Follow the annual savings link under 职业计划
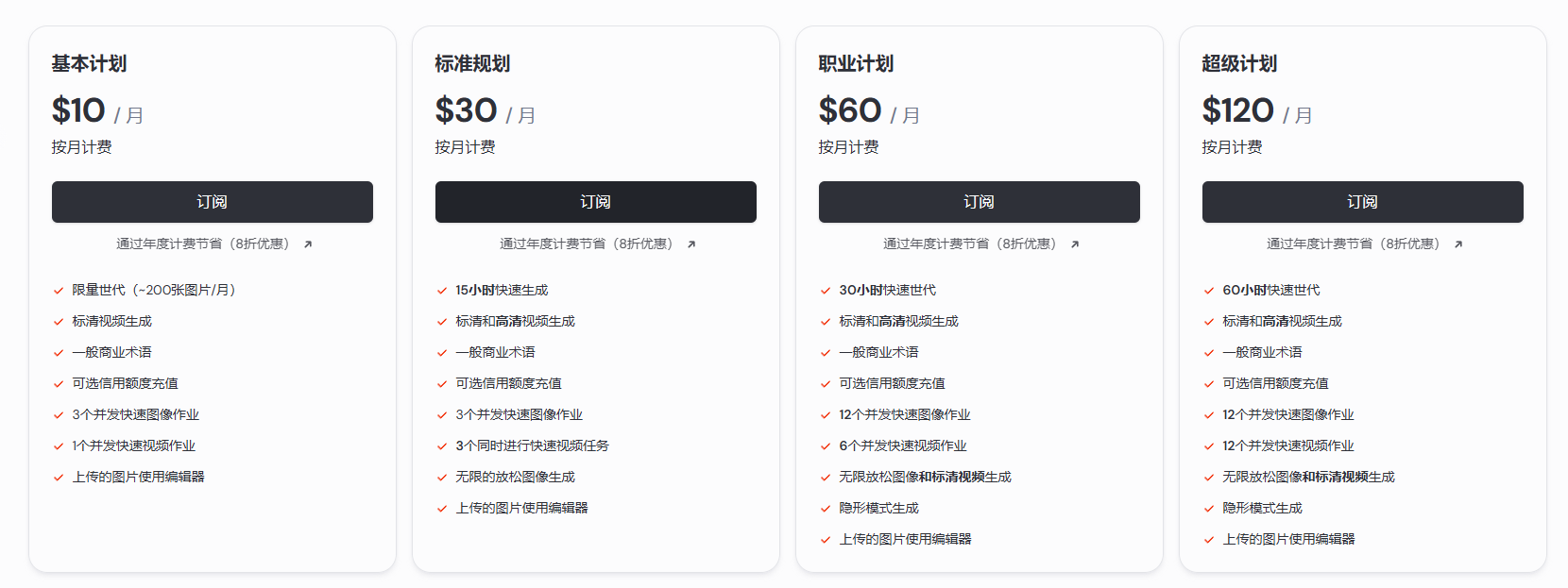This screenshot has height=588, width=1568. pyautogui.click(x=970, y=244)
